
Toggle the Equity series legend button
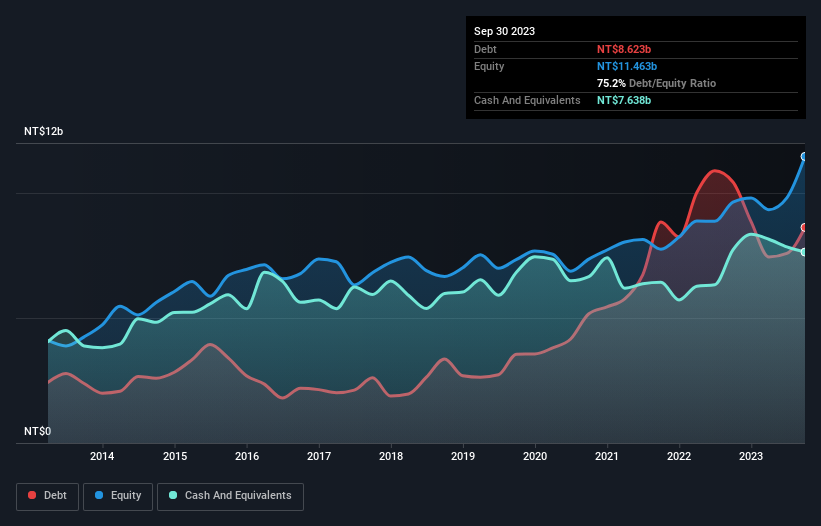118,496
